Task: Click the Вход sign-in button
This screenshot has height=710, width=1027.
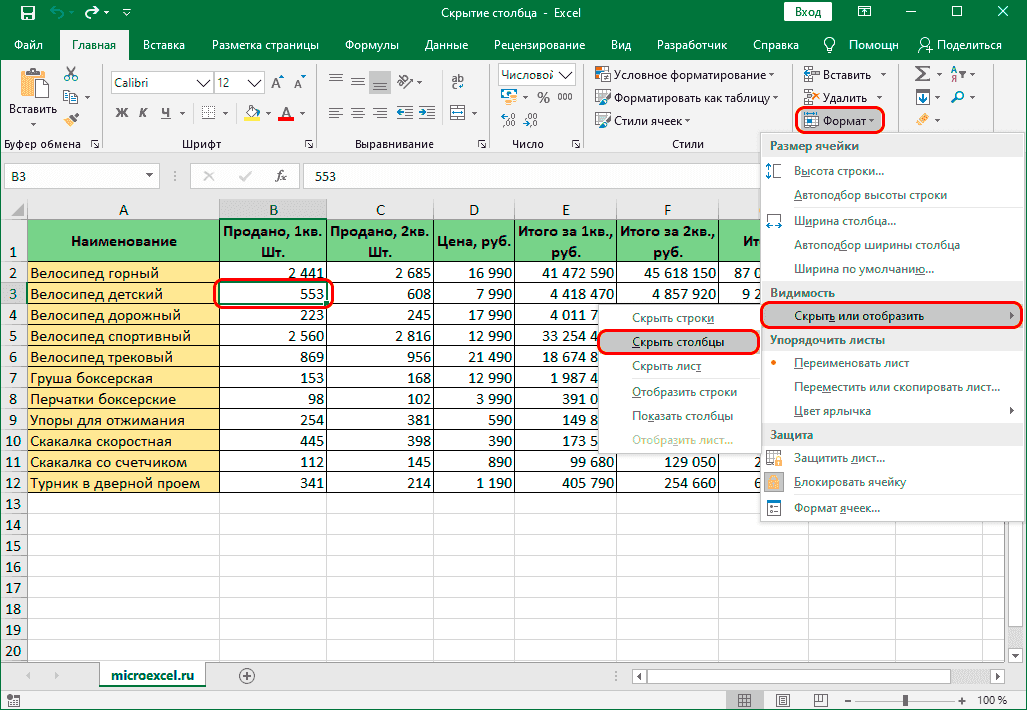Action: pos(807,11)
